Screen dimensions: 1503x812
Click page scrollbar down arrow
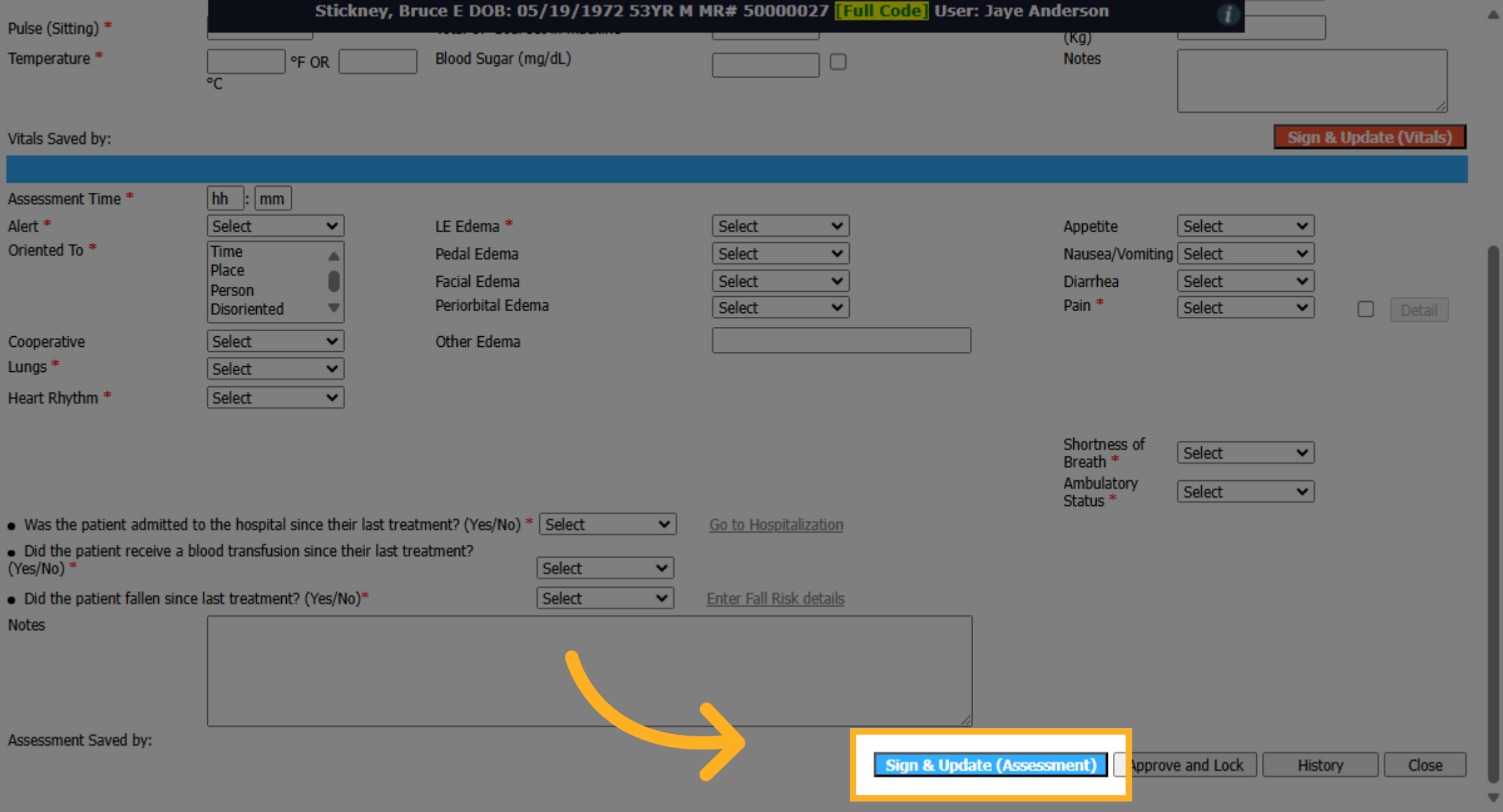(1494, 798)
